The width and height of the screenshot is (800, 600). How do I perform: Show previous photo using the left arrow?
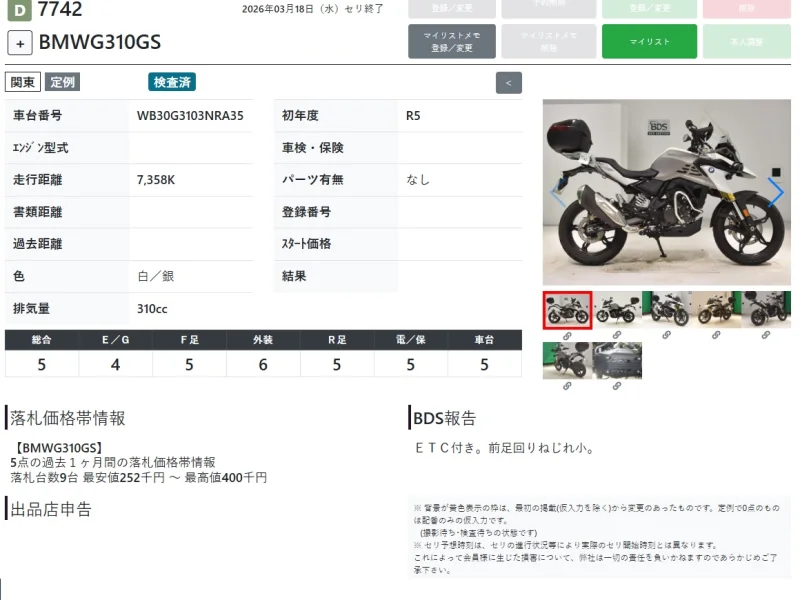click(x=557, y=192)
